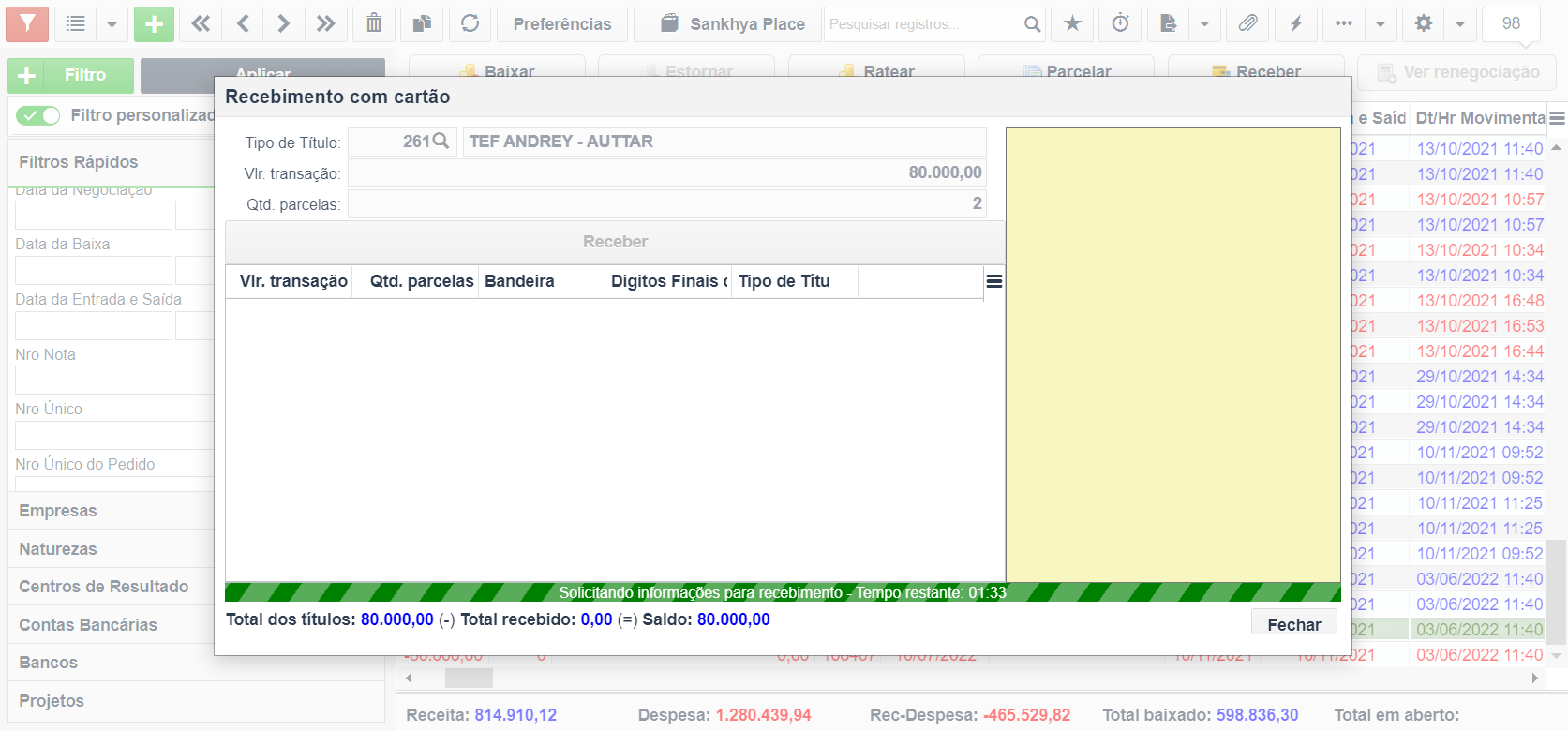Click the star favorites icon
Viewport: 1568px width, 731px height.
click(1072, 23)
